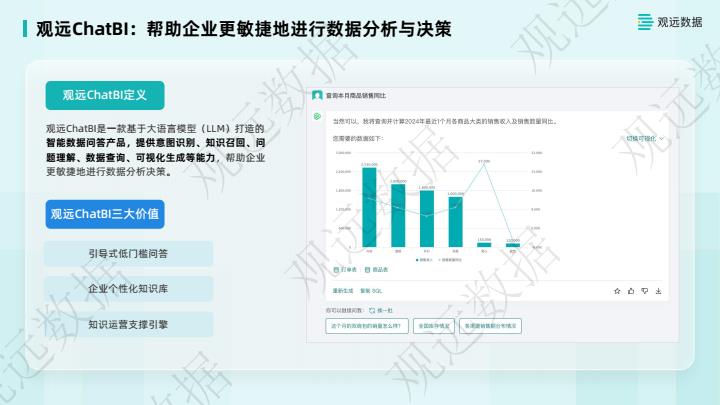
Task: Click the thumbs-up like icon
Action: pyautogui.click(x=631, y=291)
